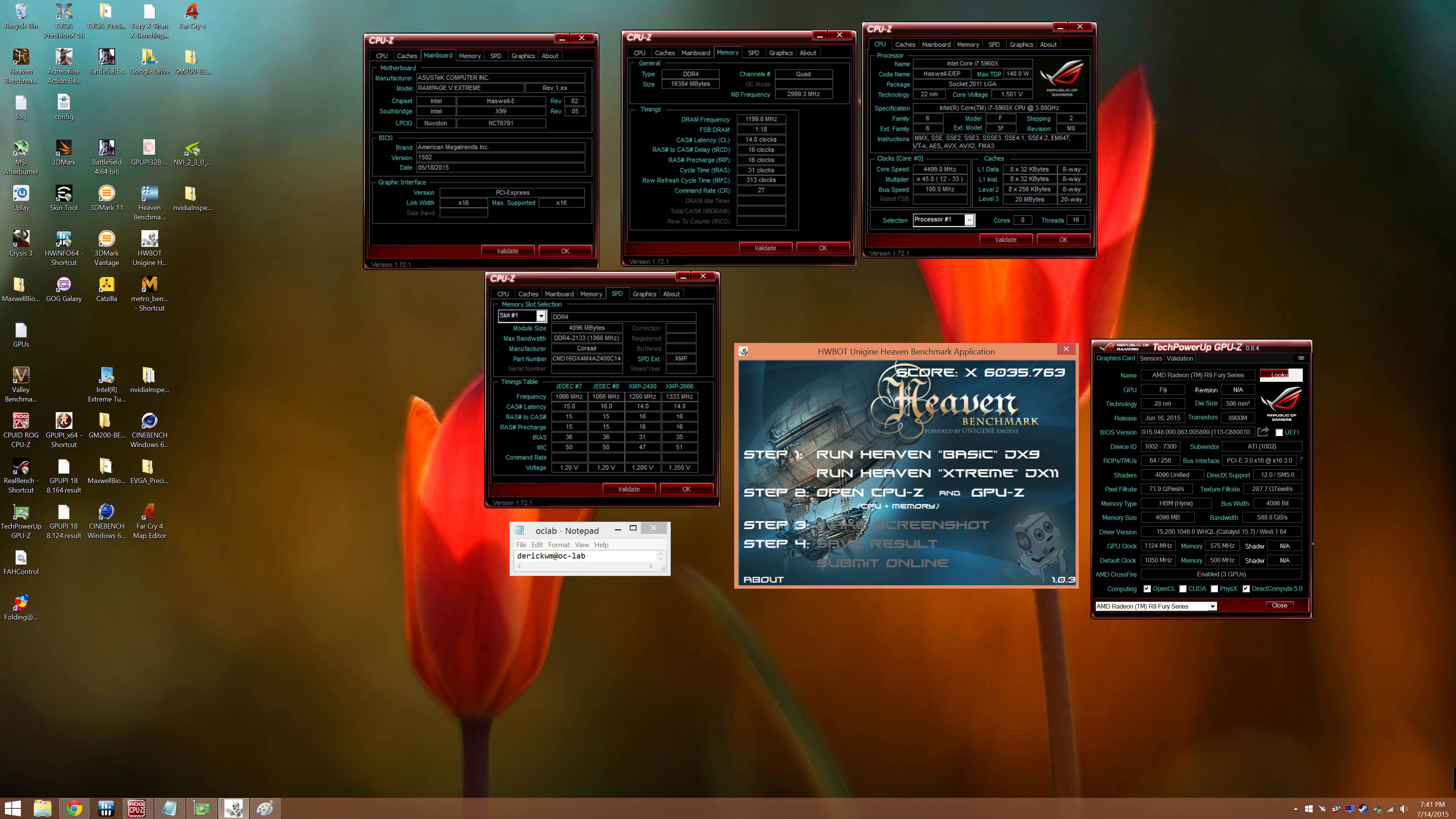This screenshot has height=819, width=1456.
Task: Click OK in the CPU-tab CPU-Z window
Action: pyautogui.click(x=1062, y=240)
